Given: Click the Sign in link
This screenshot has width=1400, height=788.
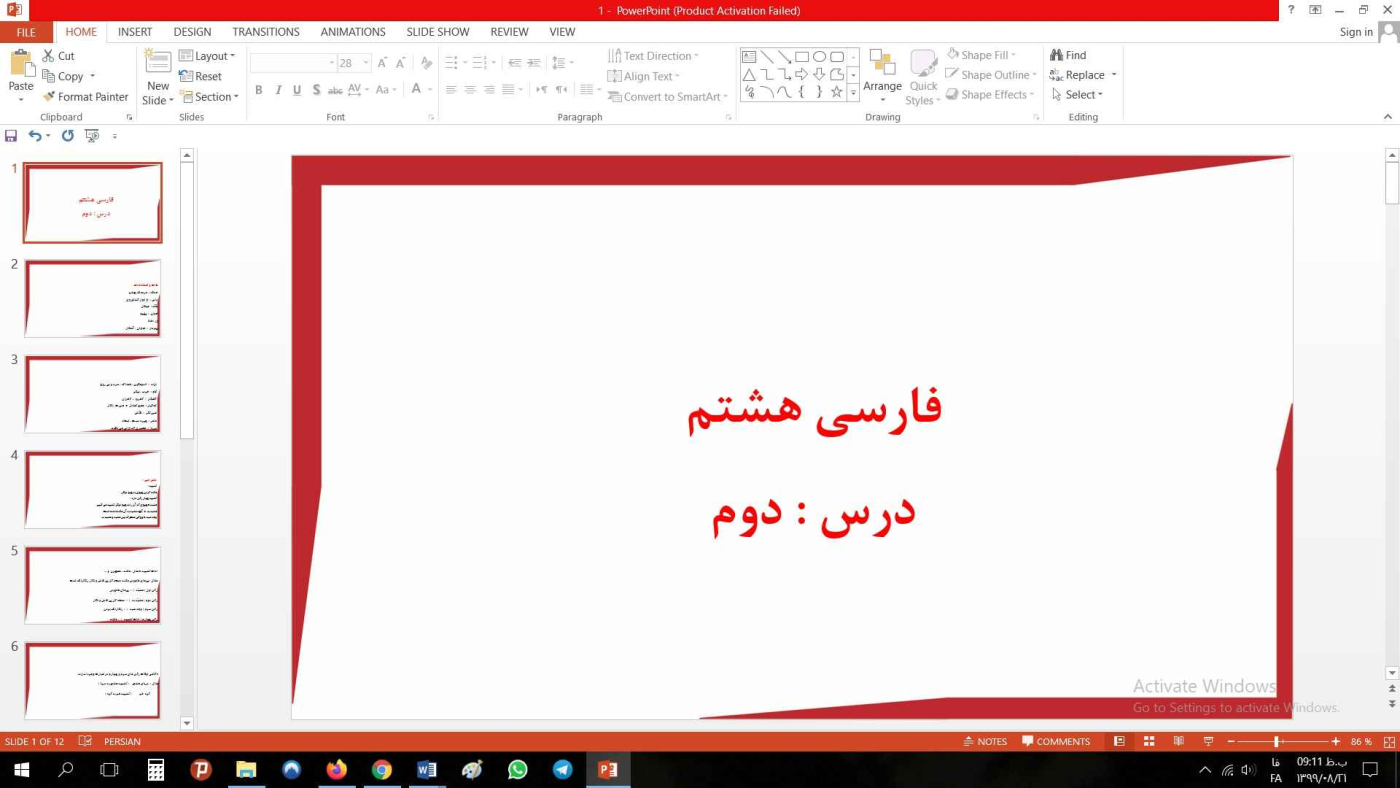Looking at the screenshot, I should [x=1356, y=32].
